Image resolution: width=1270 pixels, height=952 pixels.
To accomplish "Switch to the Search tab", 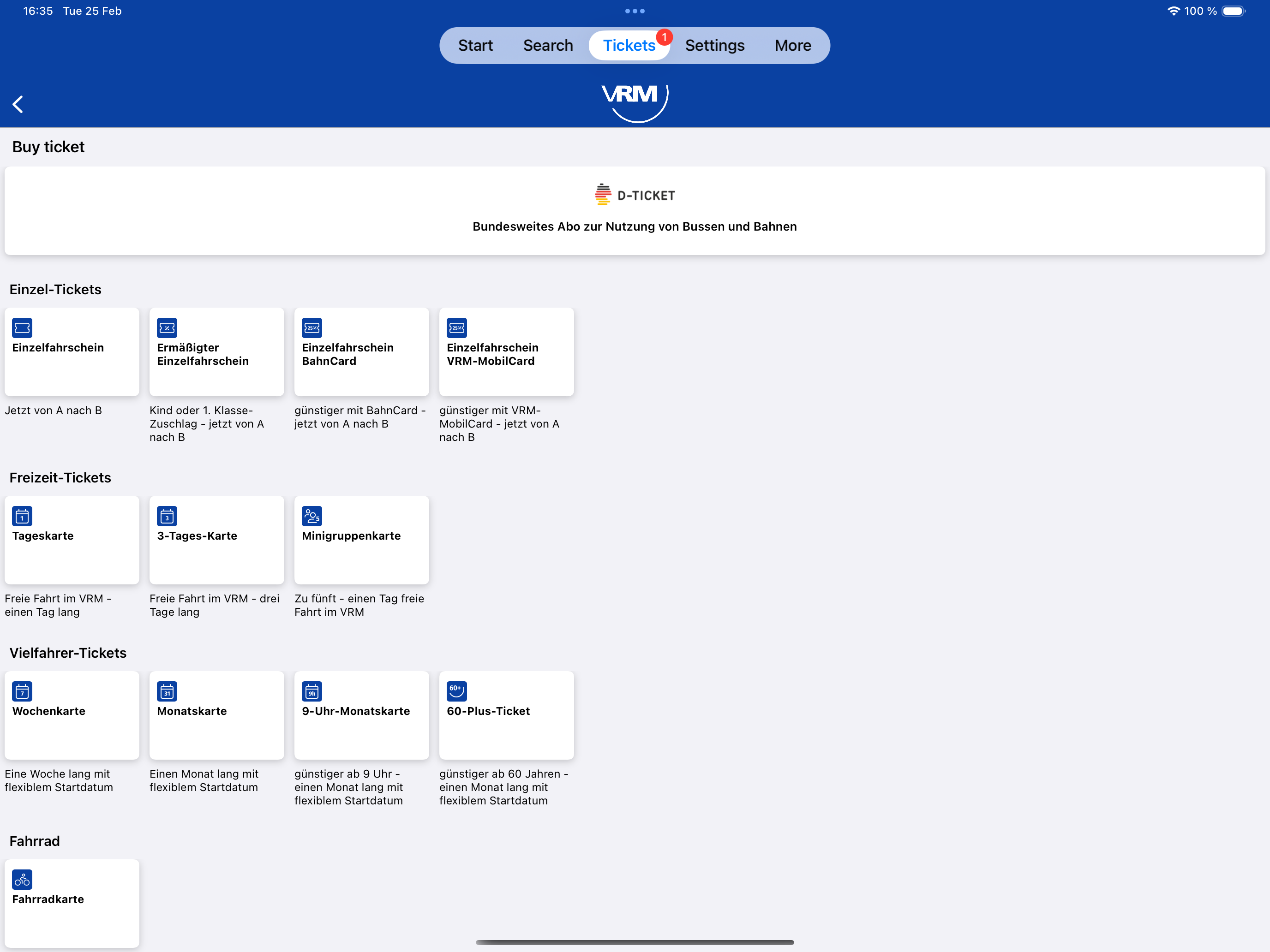I will click(x=548, y=45).
